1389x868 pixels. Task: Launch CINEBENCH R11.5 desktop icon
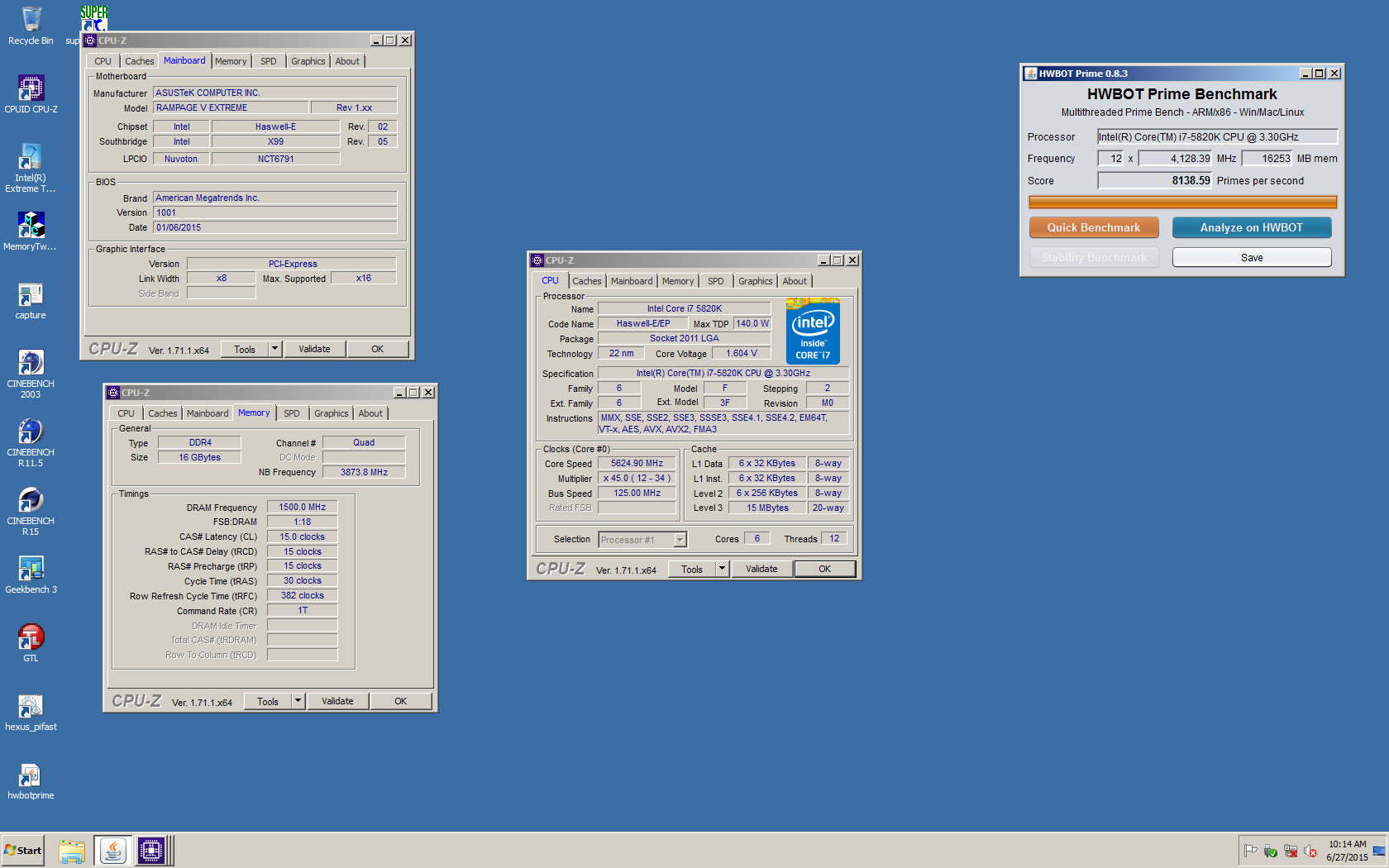coord(31,442)
